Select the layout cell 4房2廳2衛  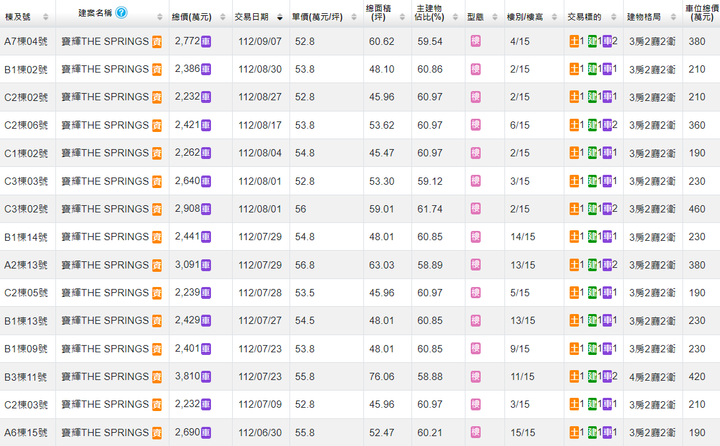pos(652,377)
